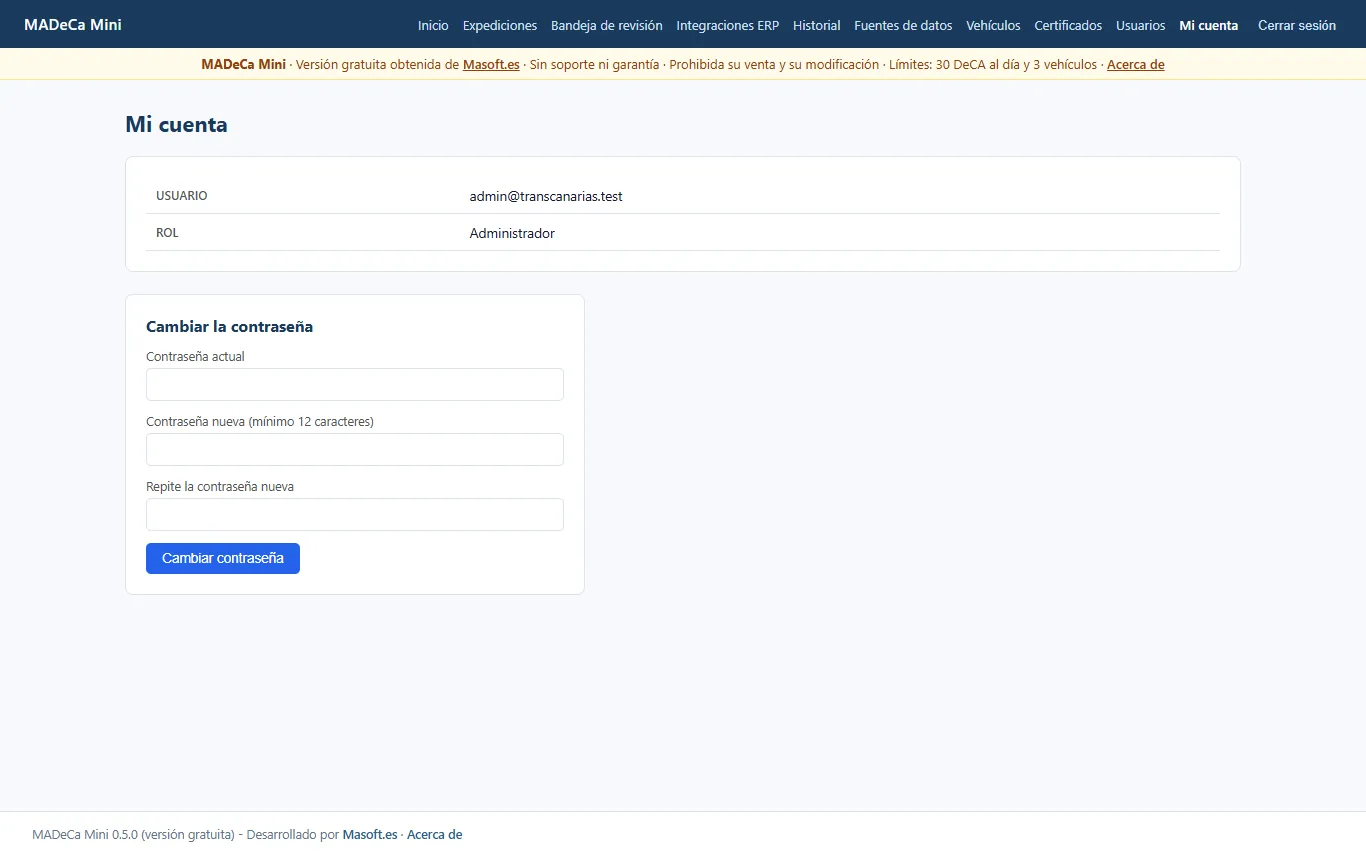The width and height of the screenshot is (1366, 860).
Task: Open the Vehículos page
Action: click(994, 25)
